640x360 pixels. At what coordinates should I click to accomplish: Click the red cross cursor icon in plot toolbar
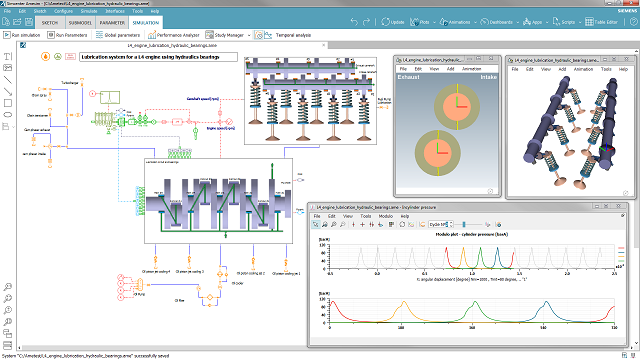coord(362,224)
